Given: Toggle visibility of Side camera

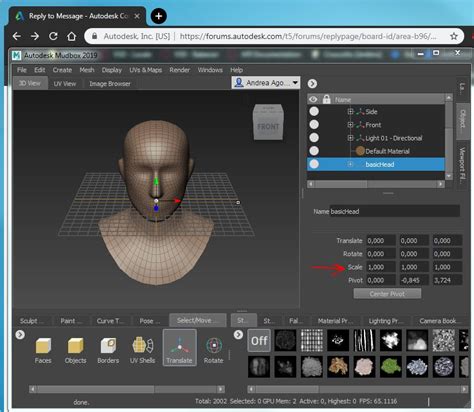Looking at the screenshot, I should [x=314, y=111].
